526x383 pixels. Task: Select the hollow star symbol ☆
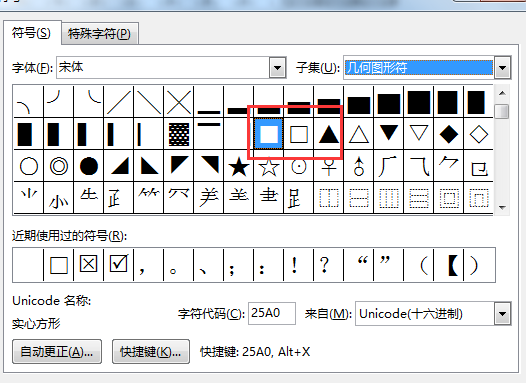pos(269,166)
